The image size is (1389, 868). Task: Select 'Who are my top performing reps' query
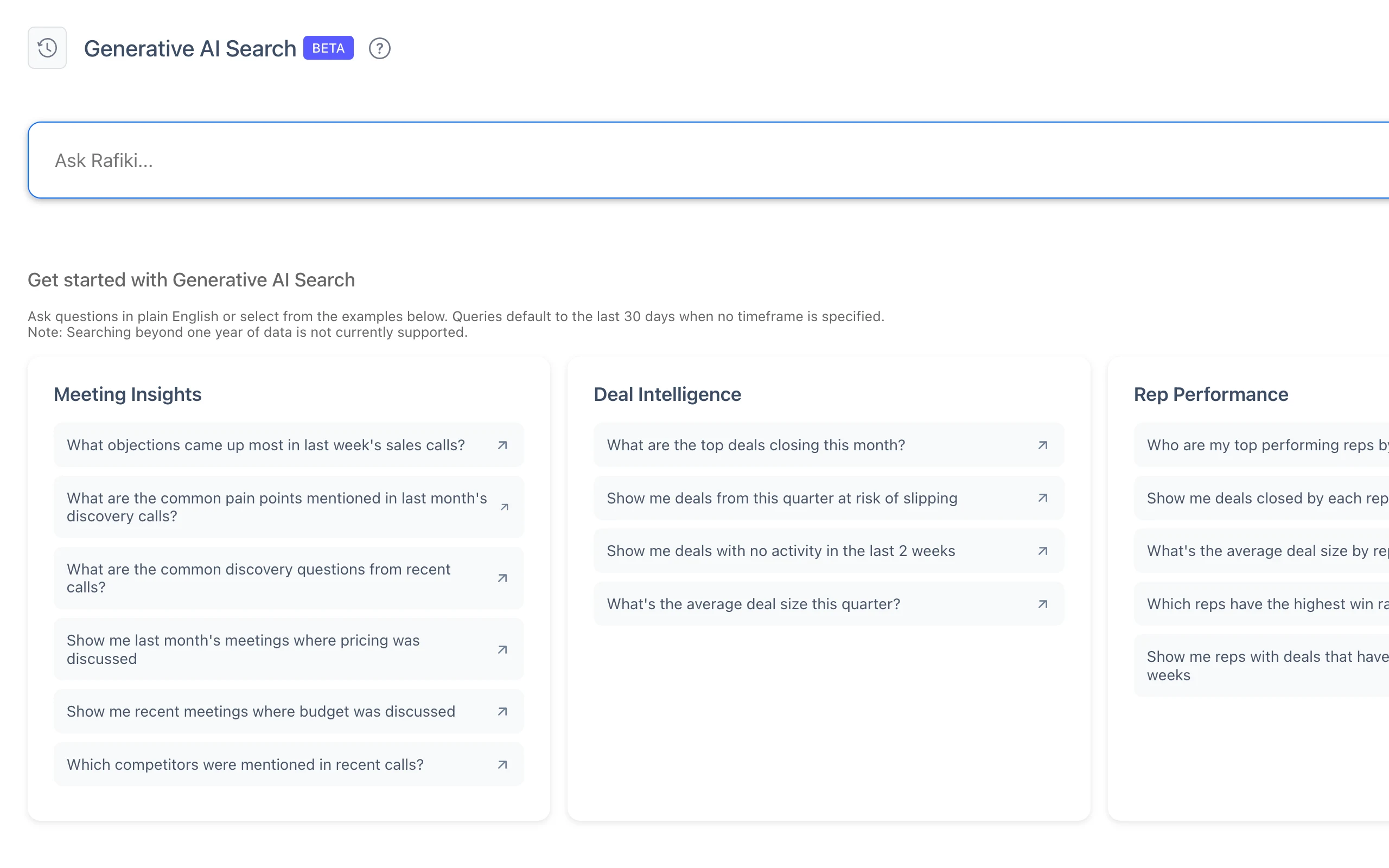(x=1261, y=445)
